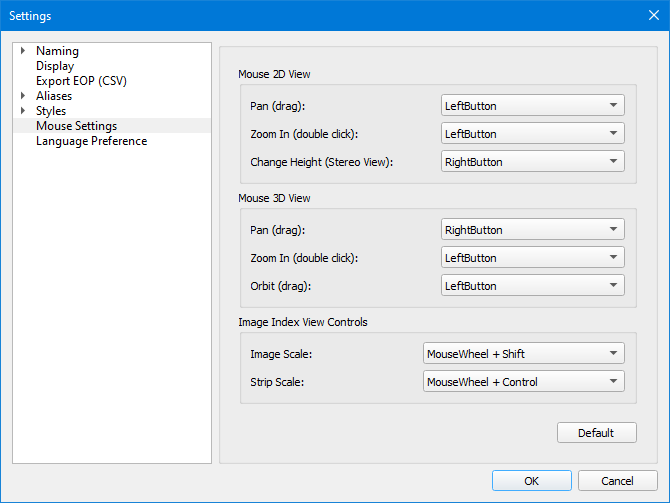Select Display in the settings tree

point(55,66)
